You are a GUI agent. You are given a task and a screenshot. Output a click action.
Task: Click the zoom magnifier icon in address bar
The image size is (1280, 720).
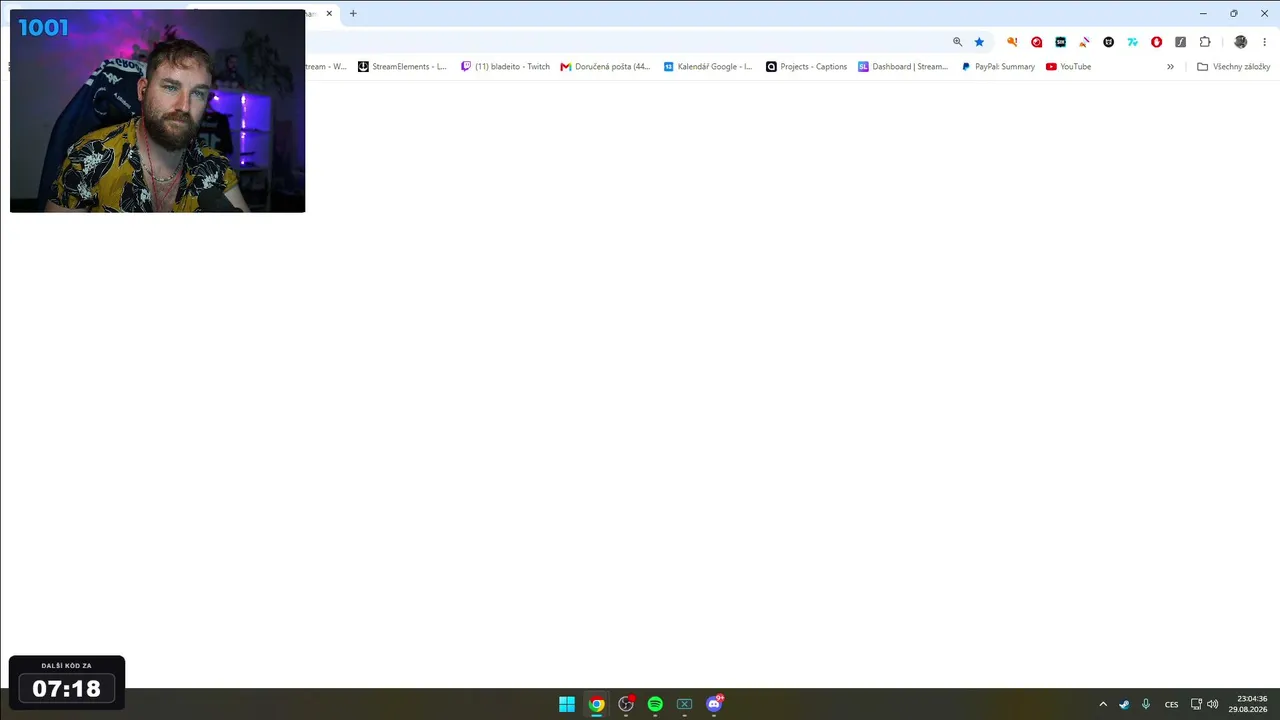coord(957,42)
